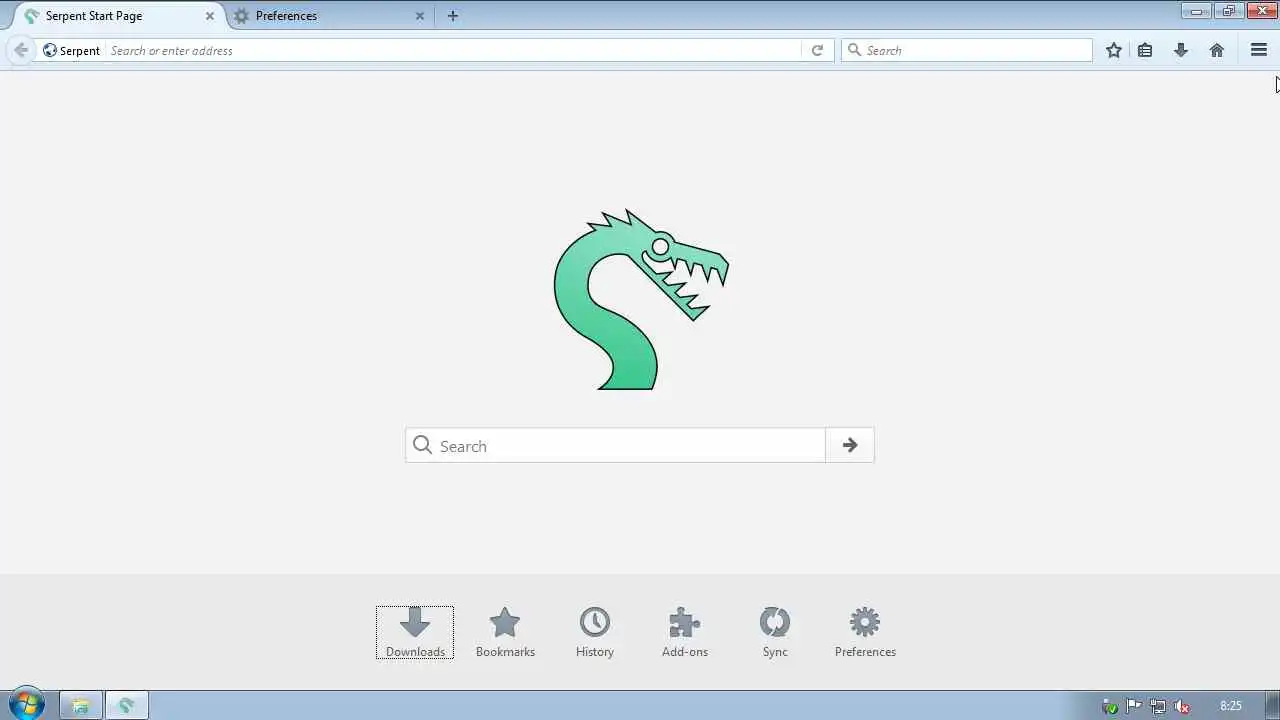The height and width of the screenshot is (720, 1280).
Task: Open Bookmarks star shortcut on start page
Action: 505,633
